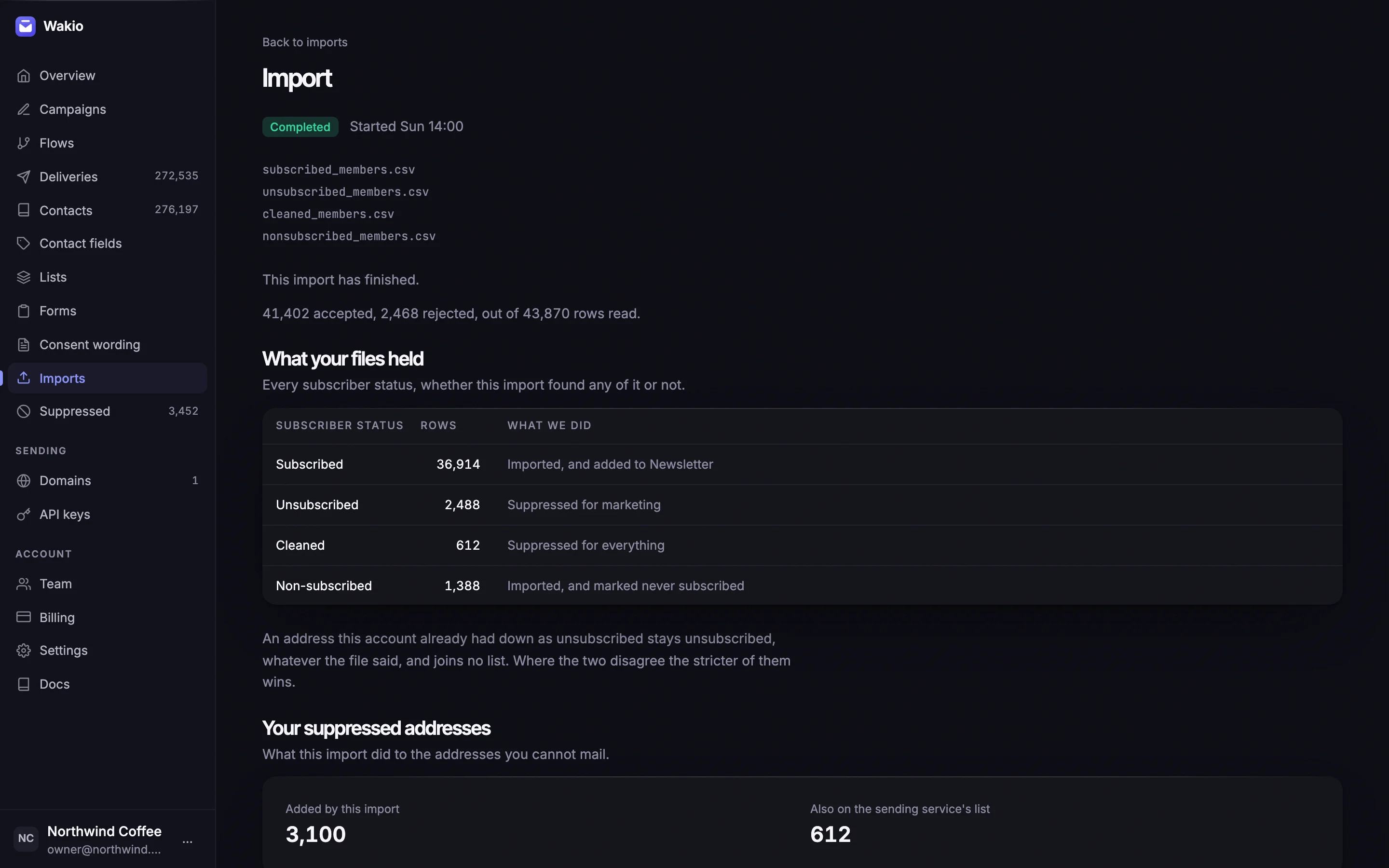1389x868 pixels.
Task: Click the Imports upload icon
Action: (24, 378)
